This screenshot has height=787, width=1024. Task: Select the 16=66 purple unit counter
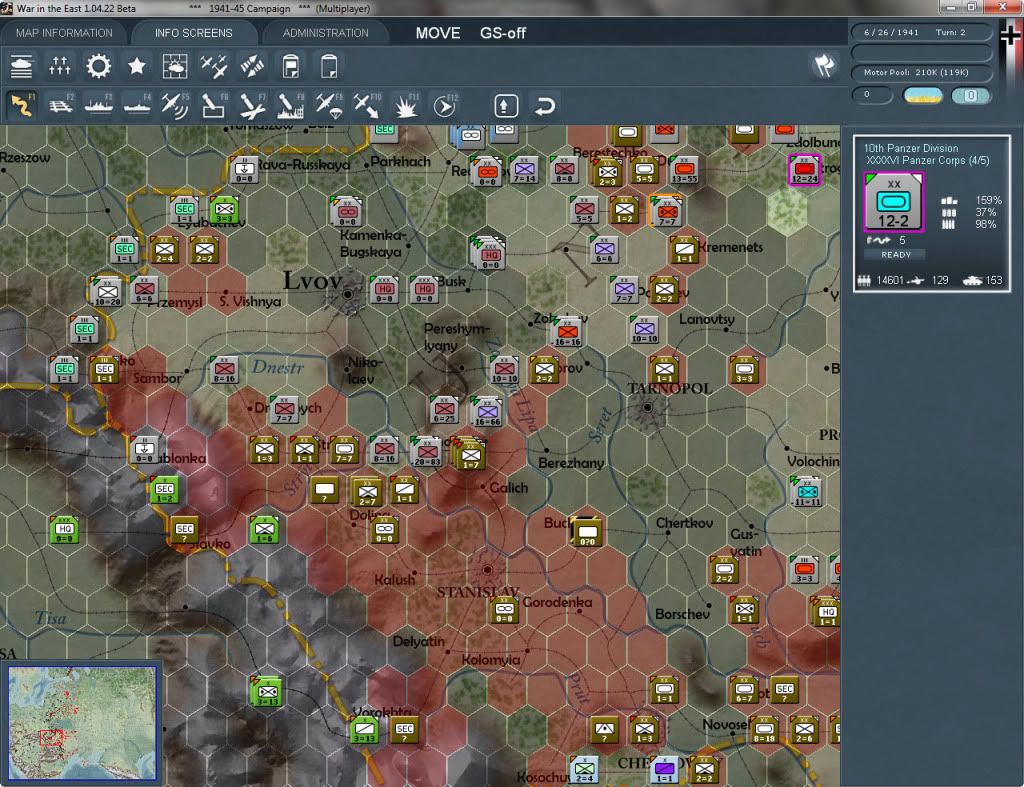point(487,412)
